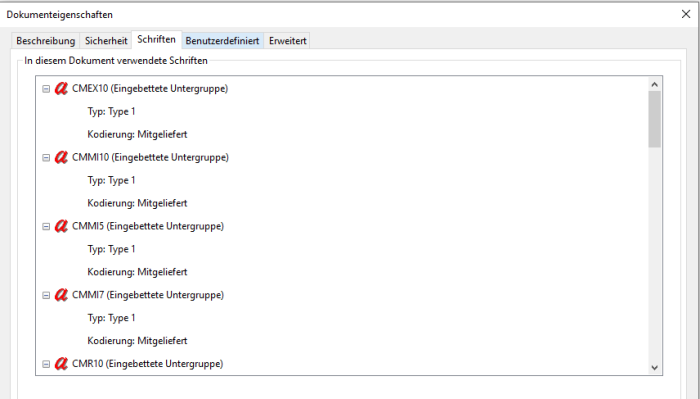The height and width of the screenshot is (399, 700).
Task: Select CMEX10 (Eingebettete Untergruppe) row
Action: click(150, 88)
